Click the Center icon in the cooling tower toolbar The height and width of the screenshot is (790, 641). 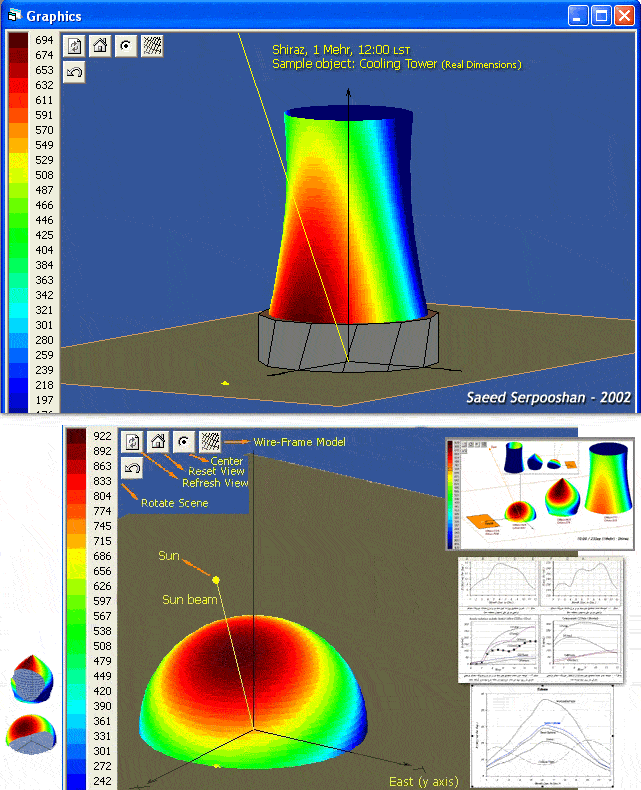coord(126,46)
